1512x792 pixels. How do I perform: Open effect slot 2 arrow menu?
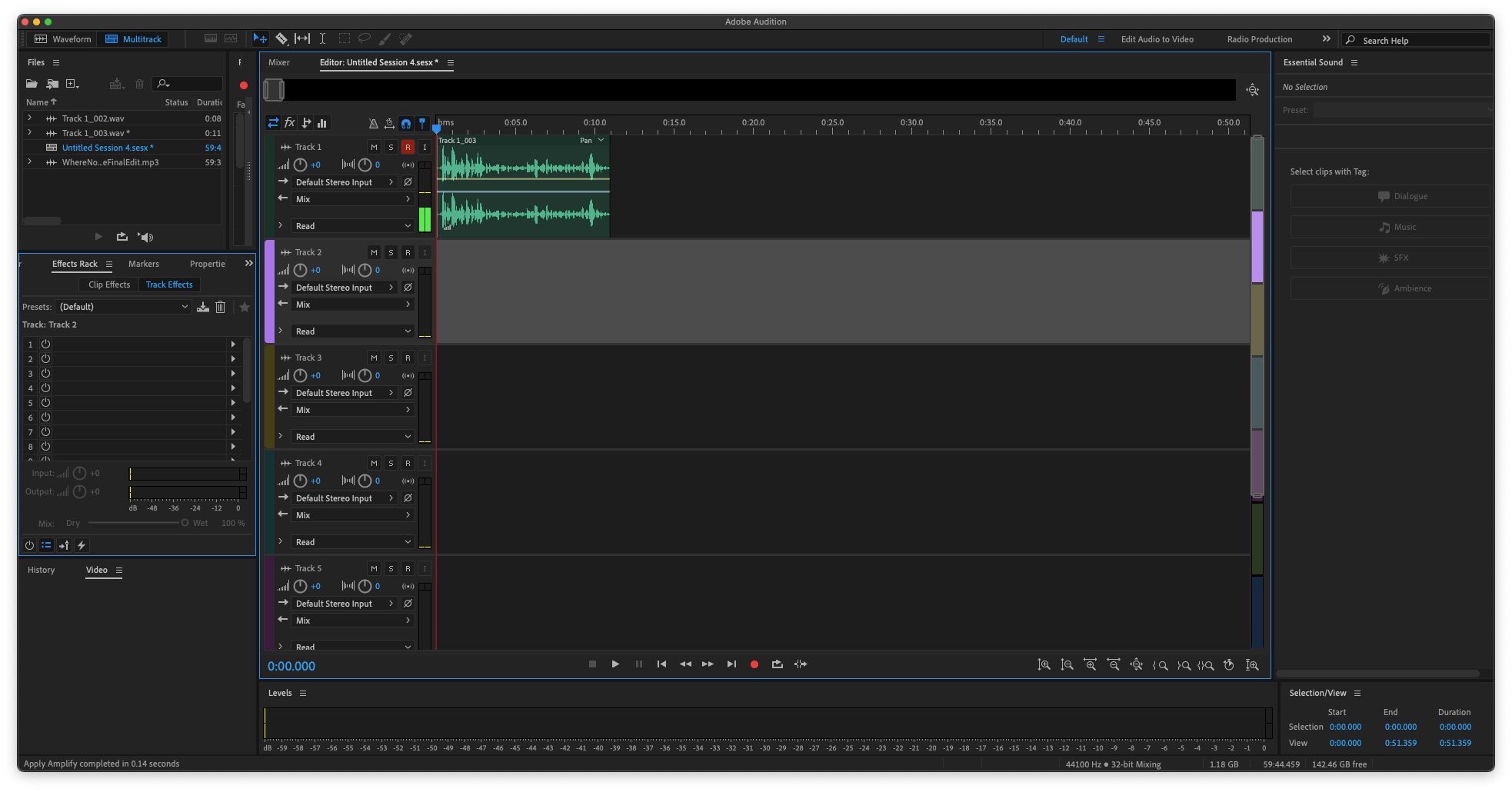point(233,359)
